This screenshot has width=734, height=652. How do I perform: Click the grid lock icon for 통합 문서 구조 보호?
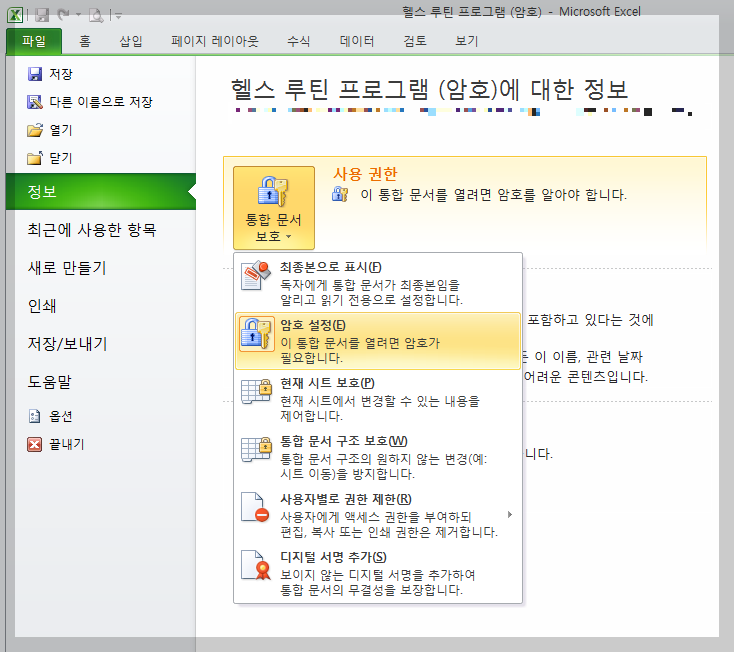click(256, 450)
